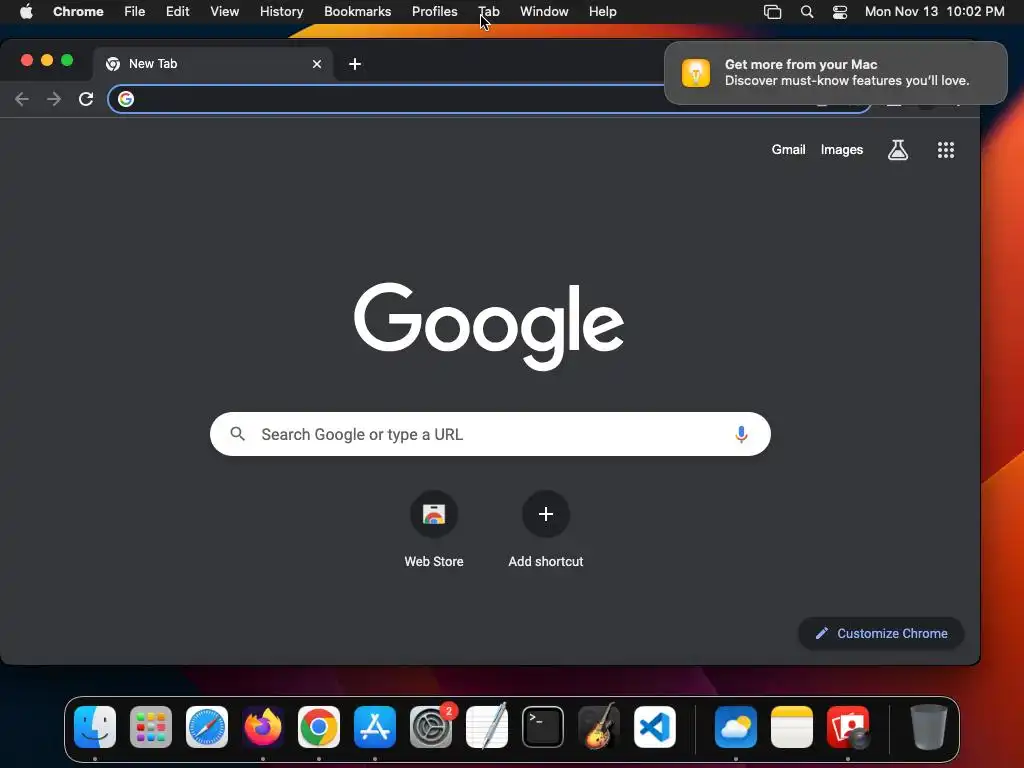Screen dimensions: 1024x768
Task: Open the Profiles menu
Action: [434, 11]
